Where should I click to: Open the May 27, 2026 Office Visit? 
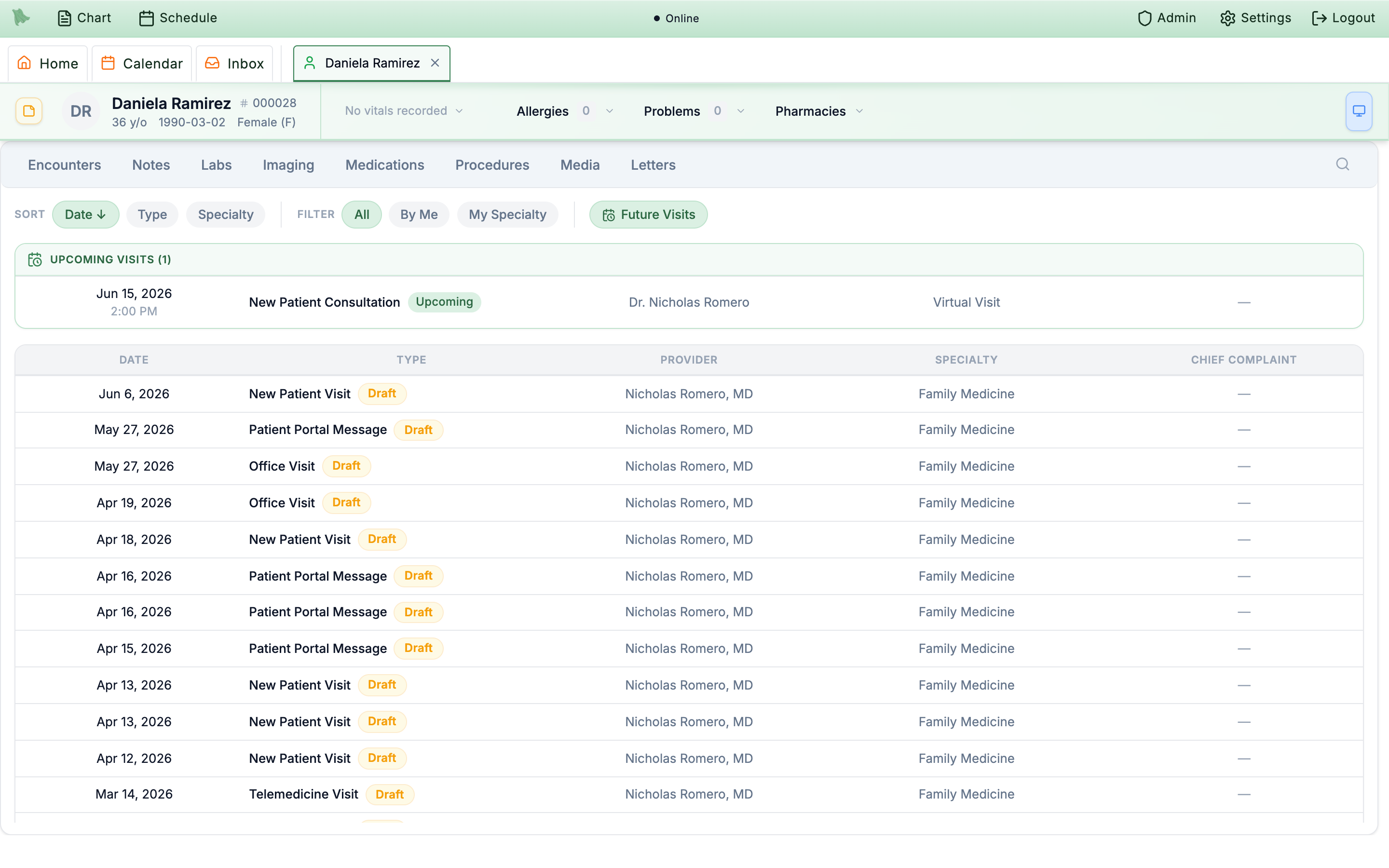click(x=689, y=466)
